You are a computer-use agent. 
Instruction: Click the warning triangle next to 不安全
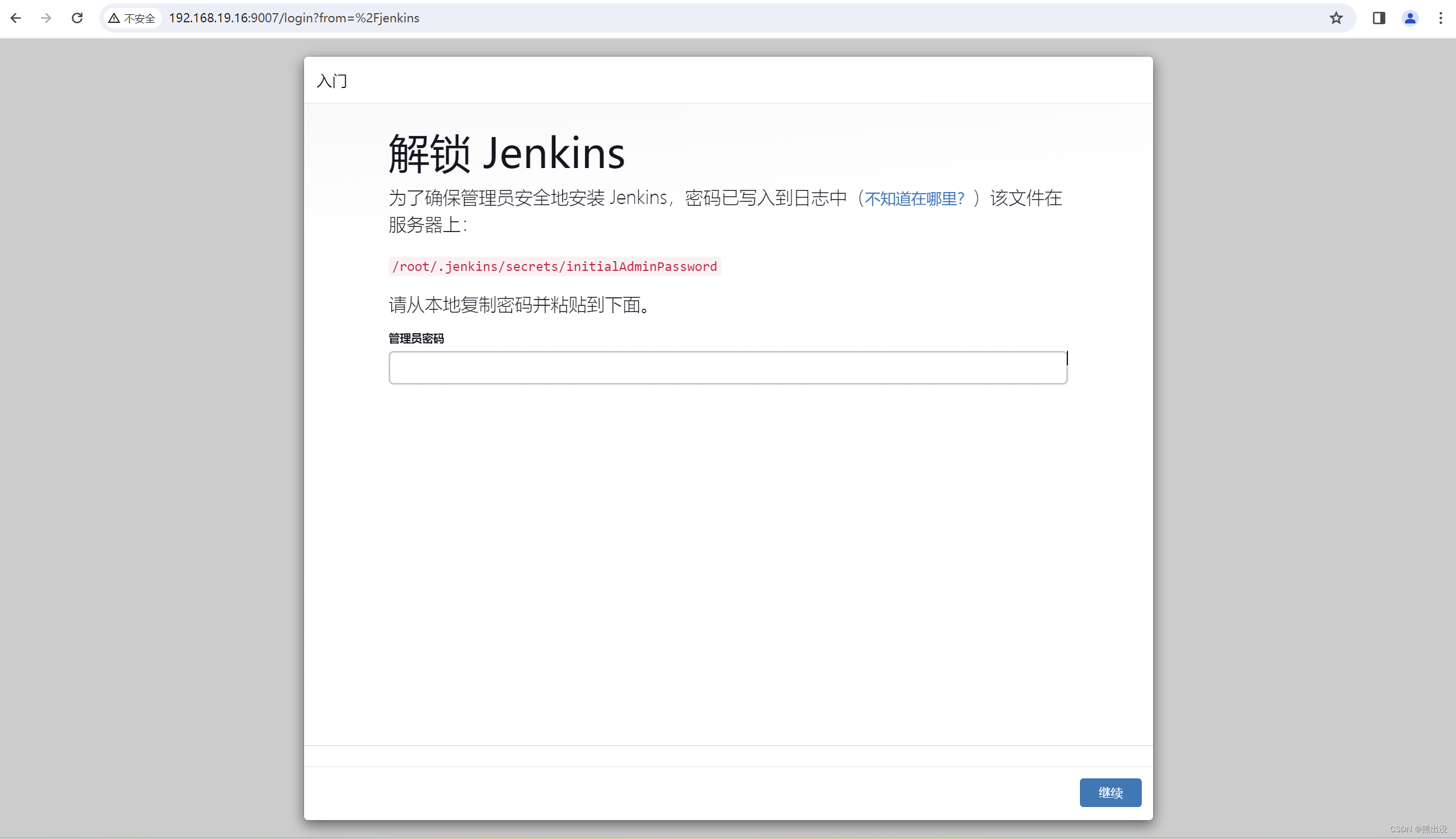(114, 18)
